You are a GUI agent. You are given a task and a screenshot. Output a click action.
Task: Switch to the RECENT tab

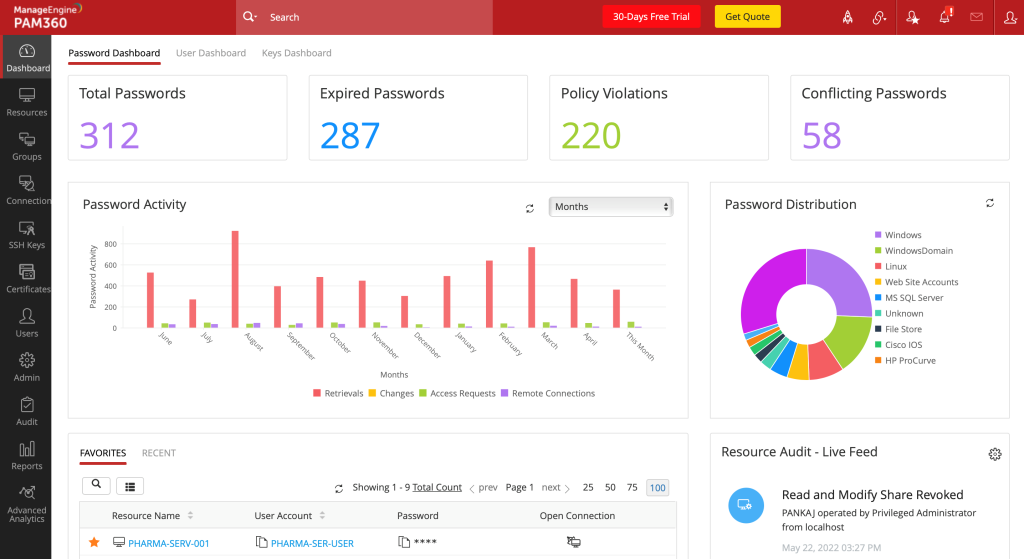tap(158, 453)
